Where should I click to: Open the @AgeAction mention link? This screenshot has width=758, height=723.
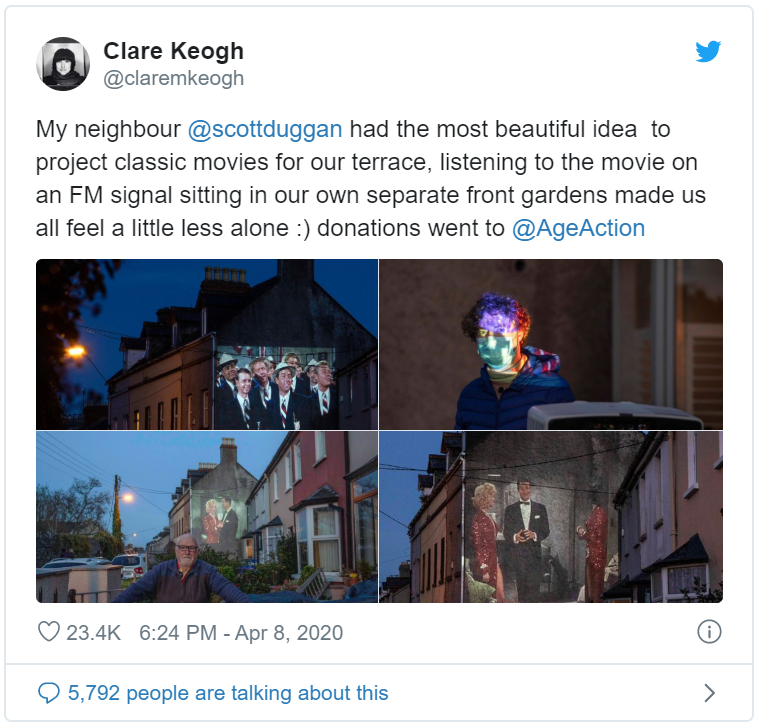tap(578, 228)
